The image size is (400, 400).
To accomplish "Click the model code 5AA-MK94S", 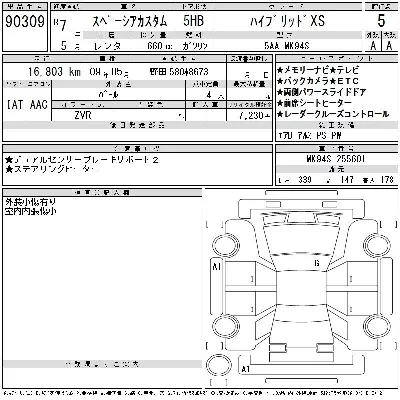I will [287, 46].
